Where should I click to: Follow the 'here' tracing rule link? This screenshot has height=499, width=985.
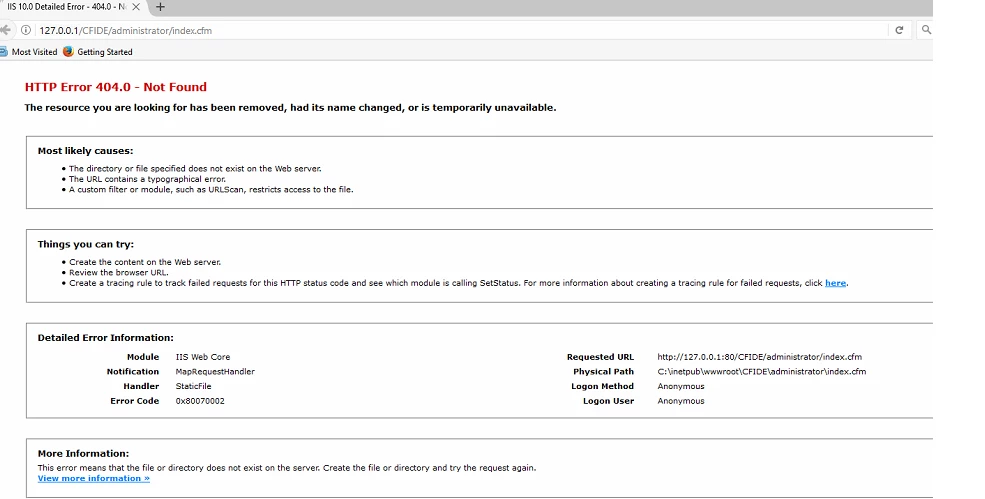click(x=835, y=283)
